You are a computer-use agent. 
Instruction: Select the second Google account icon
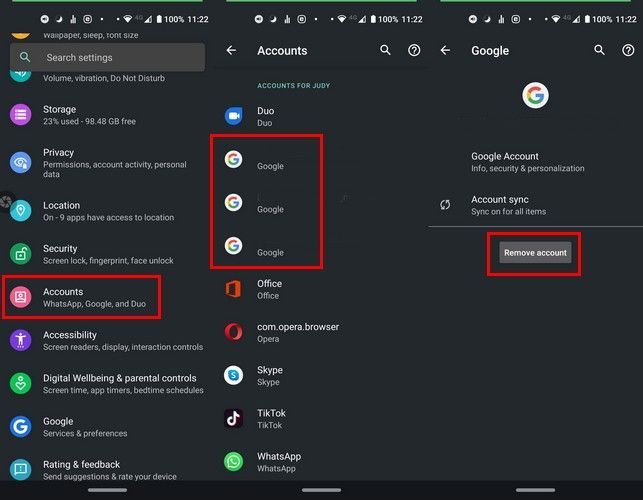click(x=234, y=202)
